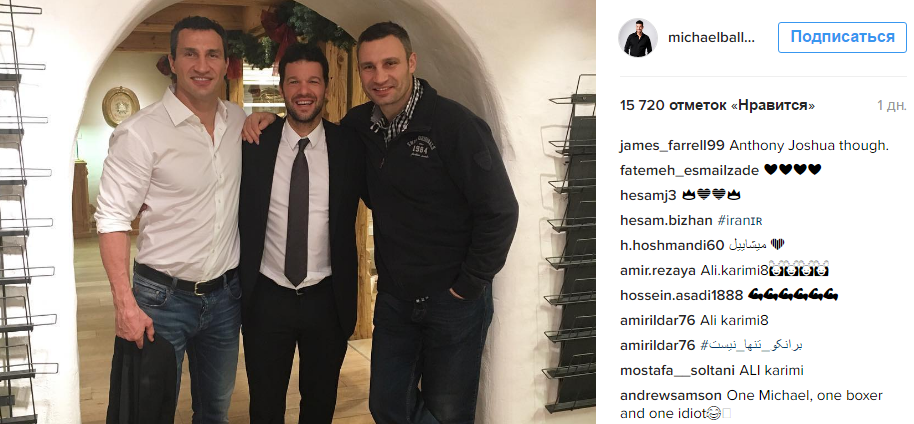The image size is (914, 424).
Task: Click the Подписаться follow button
Action: click(842, 37)
